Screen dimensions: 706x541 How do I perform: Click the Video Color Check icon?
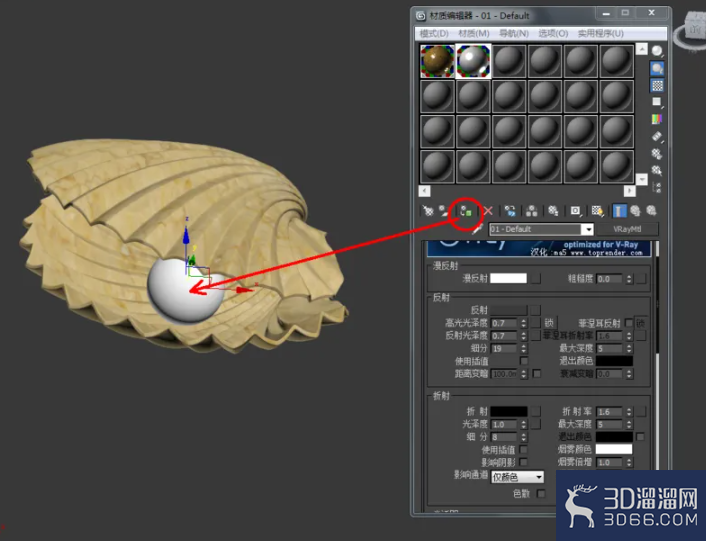657,119
